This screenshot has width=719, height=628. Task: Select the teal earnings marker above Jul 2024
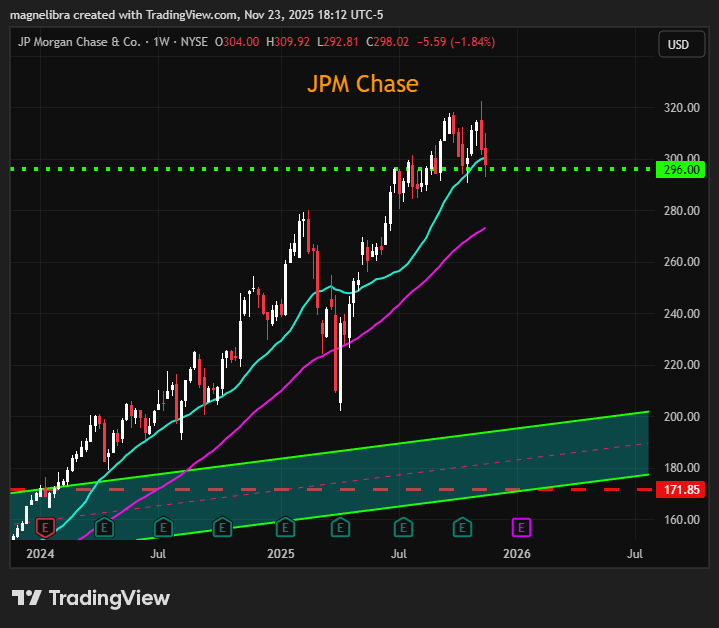pyautogui.click(x=163, y=528)
